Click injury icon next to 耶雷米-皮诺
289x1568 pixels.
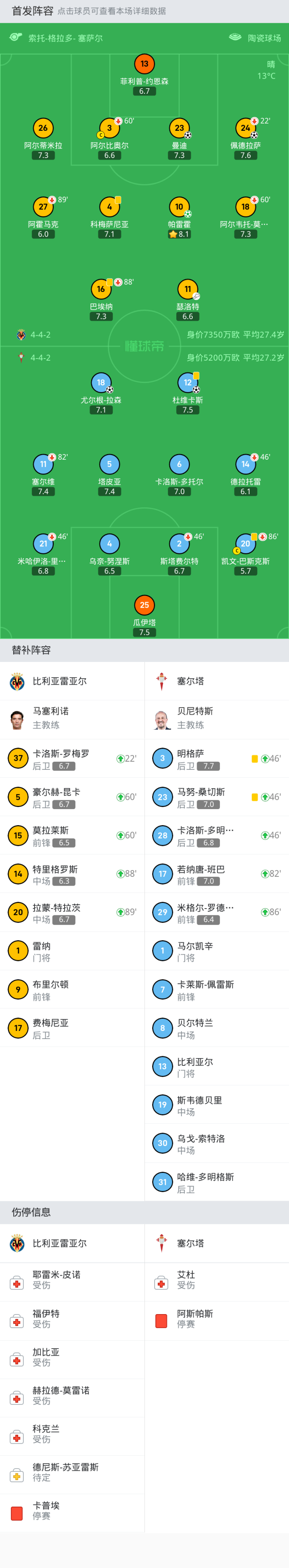17,1283
